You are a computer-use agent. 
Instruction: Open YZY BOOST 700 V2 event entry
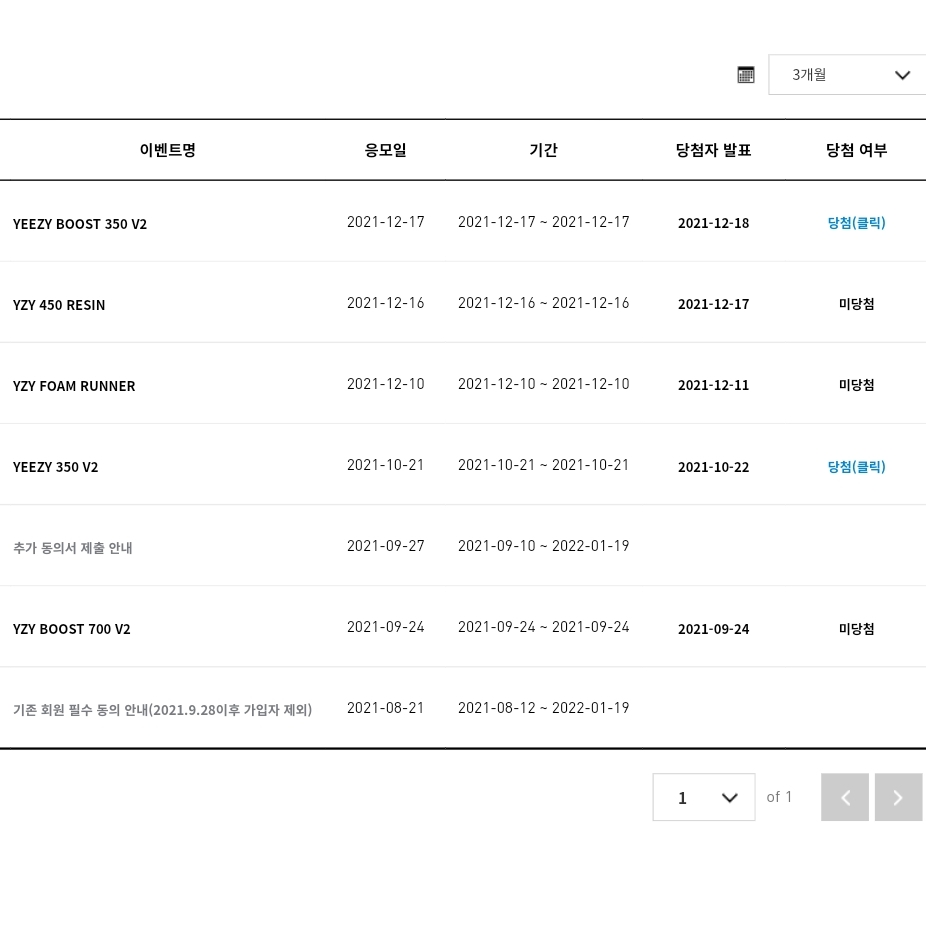(x=71, y=629)
